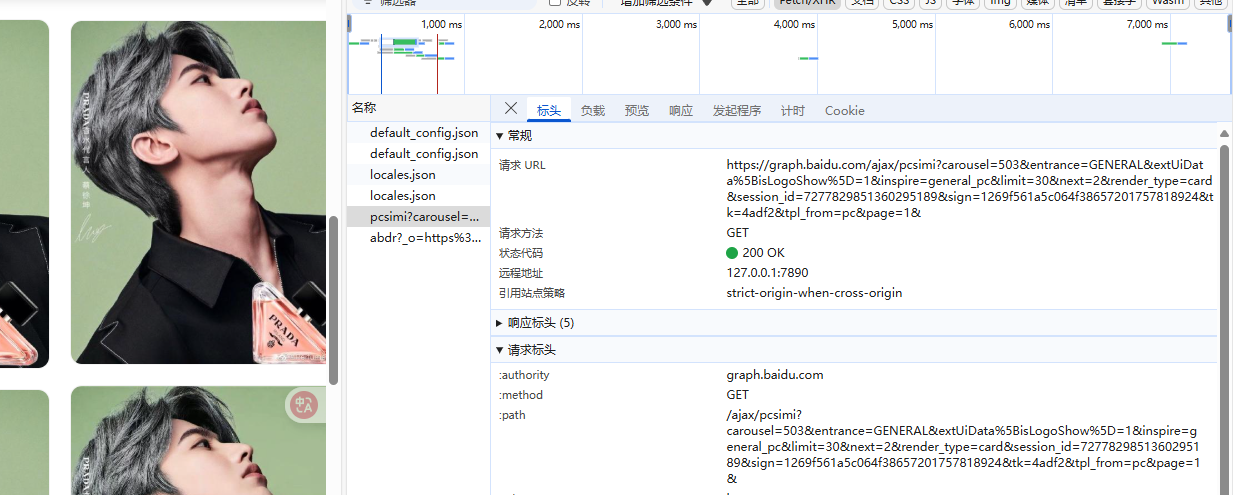Open the 计时 tab
This screenshot has height=495, width=1233.
[x=793, y=110]
